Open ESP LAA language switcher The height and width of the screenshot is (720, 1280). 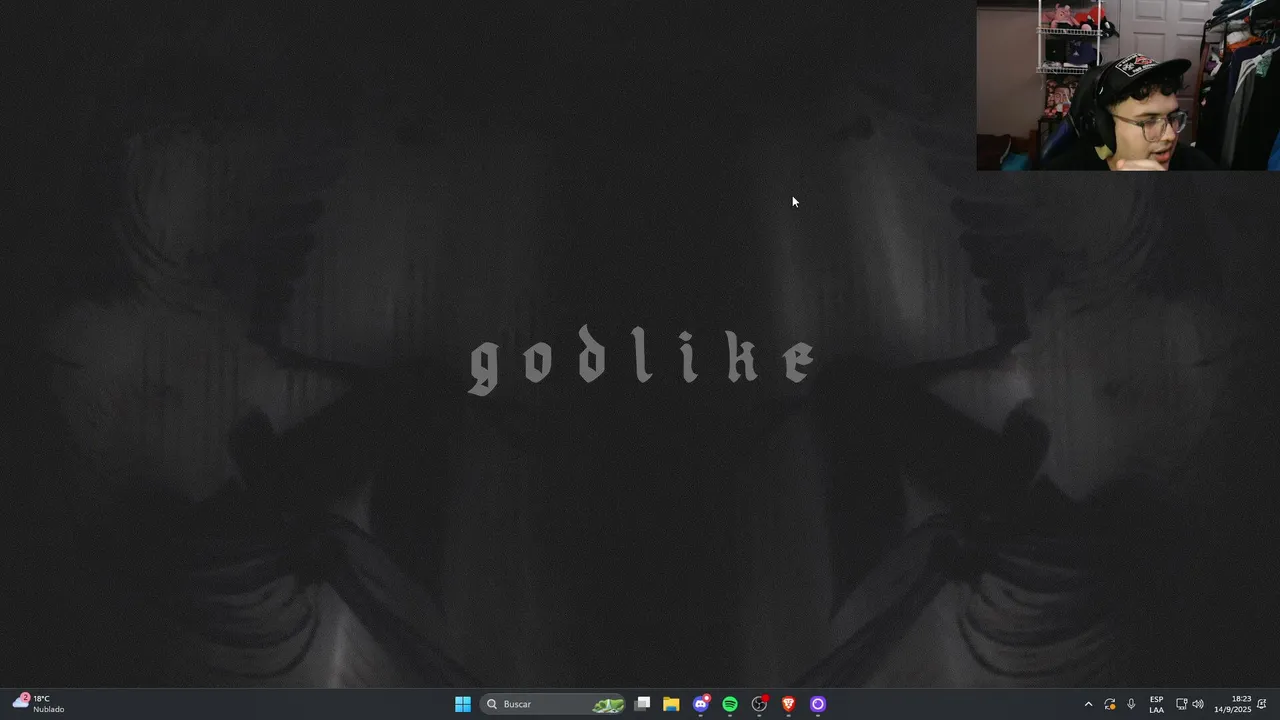1156,704
